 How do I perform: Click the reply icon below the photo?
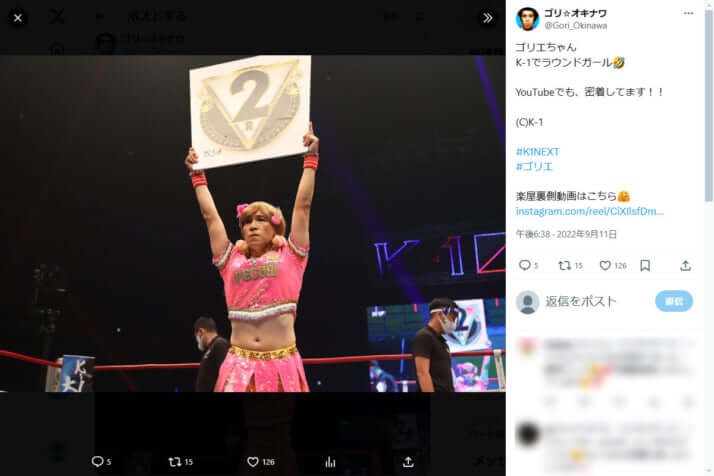(97, 461)
